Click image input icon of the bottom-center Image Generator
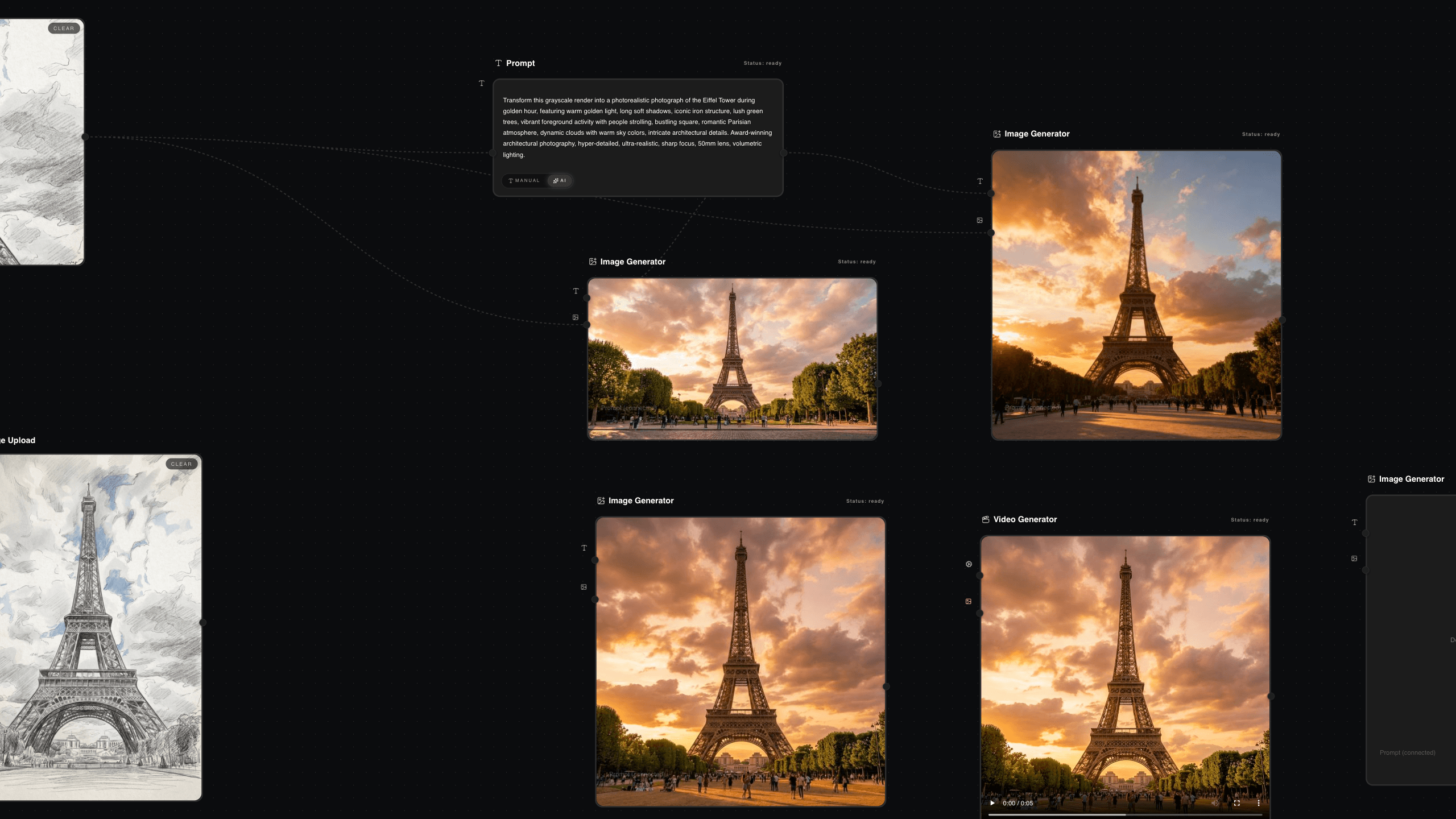Viewport: 1456px width, 819px height. (584, 587)
